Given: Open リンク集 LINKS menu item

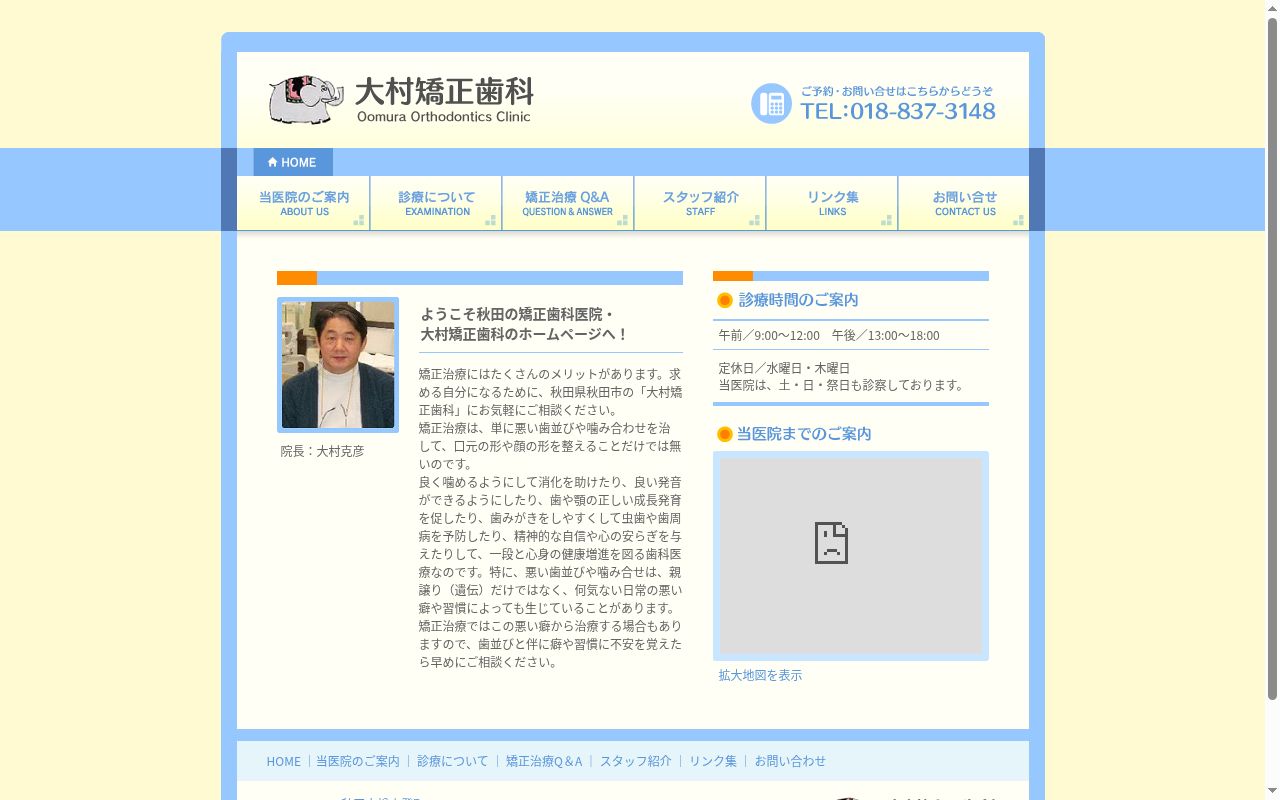Looking at the screenshot, I should click(832, 203).
